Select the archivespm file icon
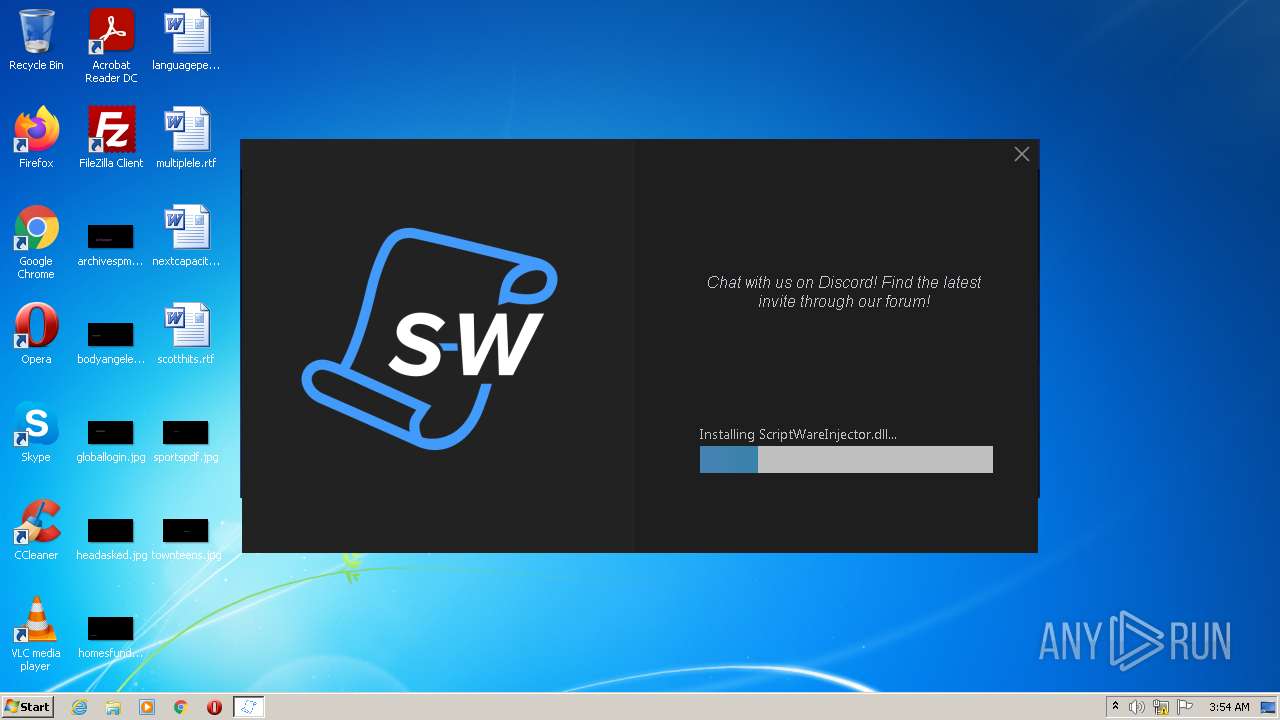 point(111,243)
